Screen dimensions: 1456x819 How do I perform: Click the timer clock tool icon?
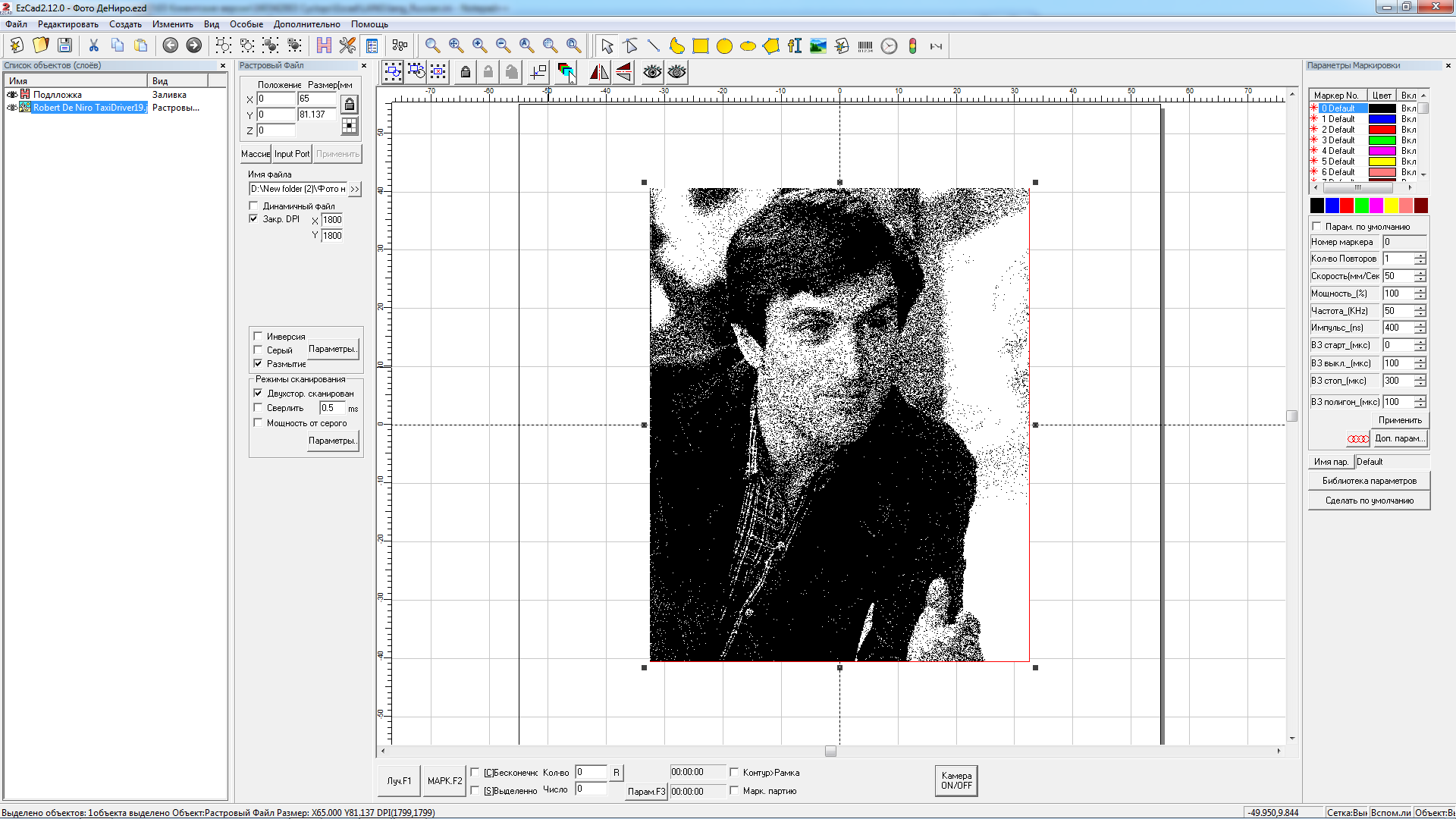[889, 46]
